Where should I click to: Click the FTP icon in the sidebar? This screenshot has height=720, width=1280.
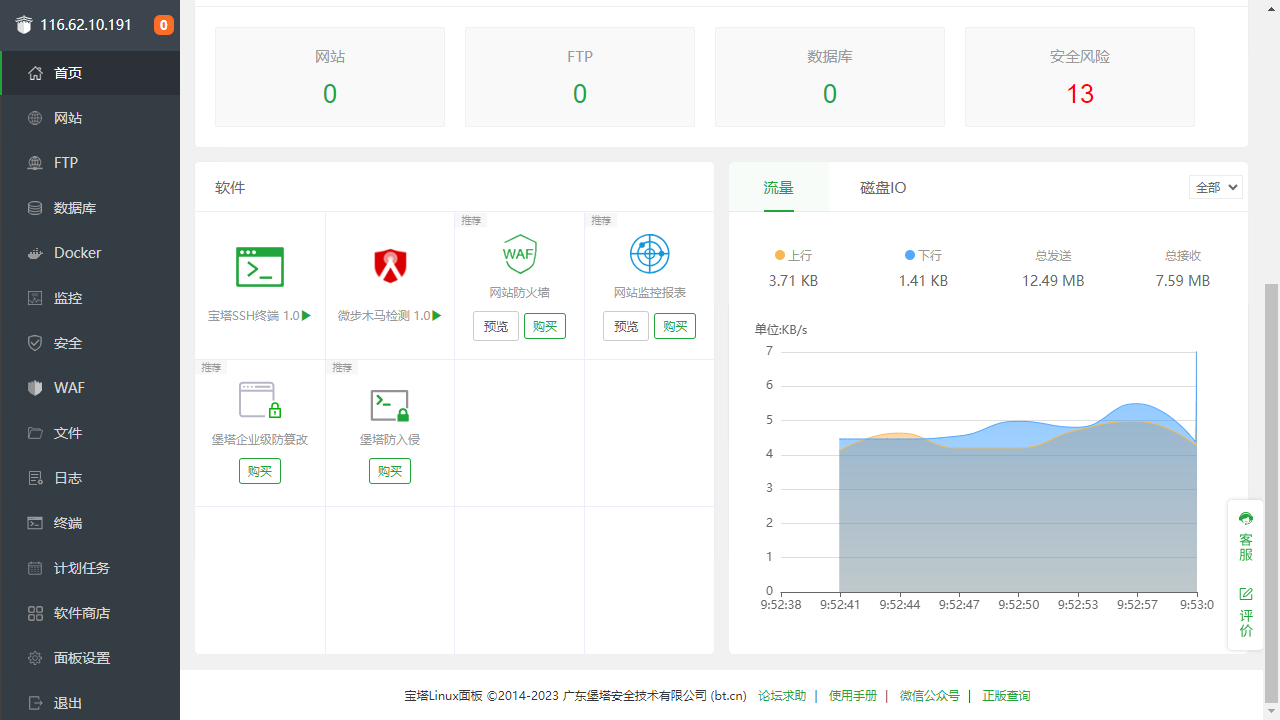point(35,163)
